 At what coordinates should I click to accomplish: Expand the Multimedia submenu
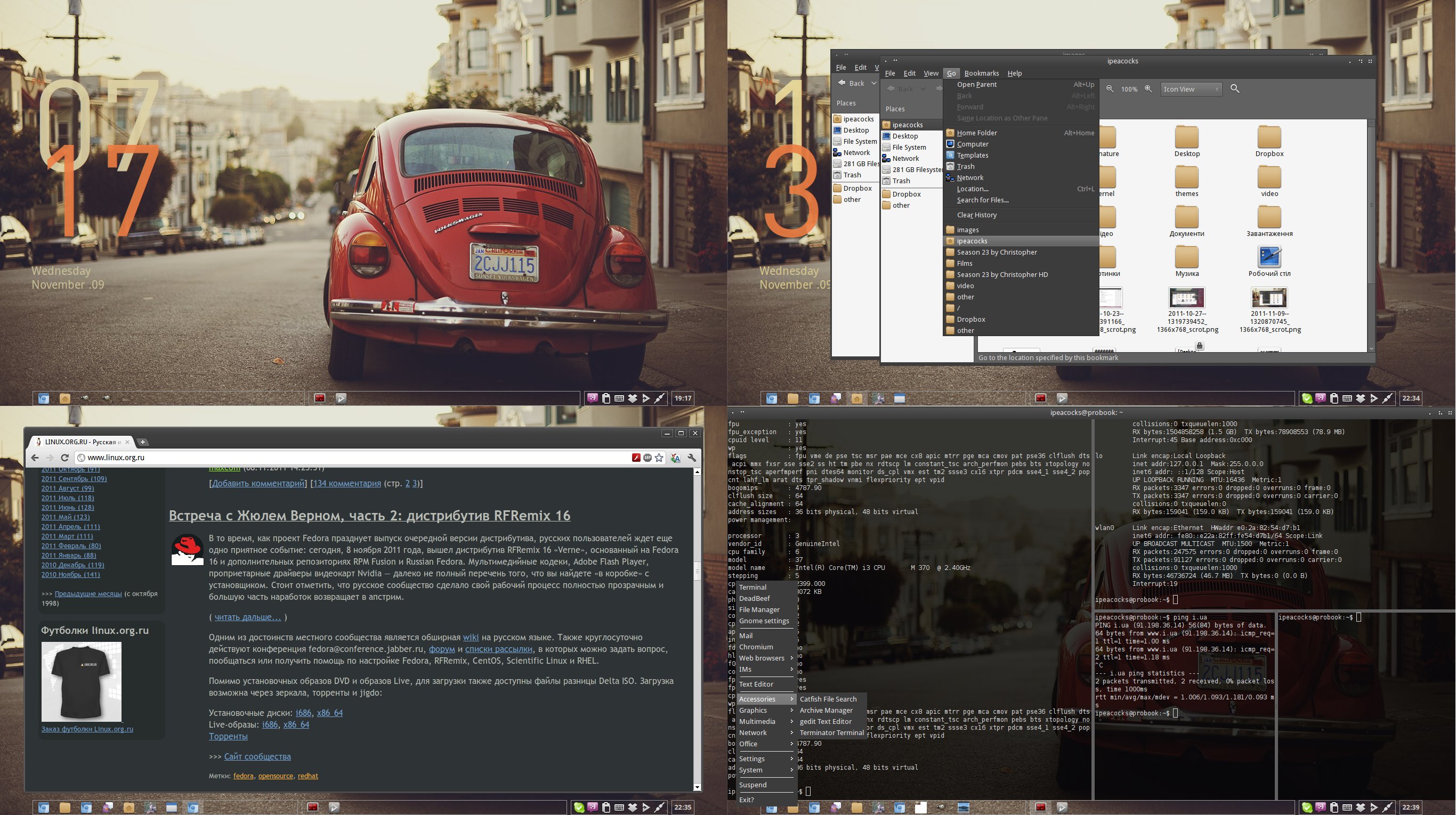coord(766,722)
